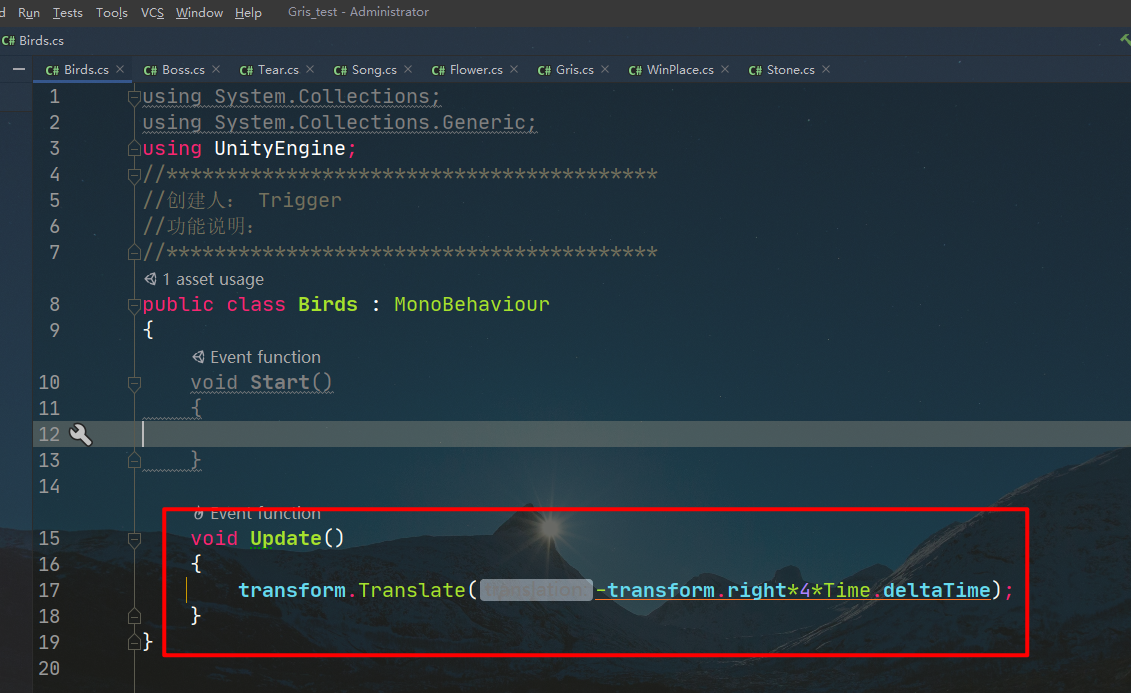Click the fold end marker on line 13
The width and height of the screenshot is (1131, 693).
(x=134, y=460)
